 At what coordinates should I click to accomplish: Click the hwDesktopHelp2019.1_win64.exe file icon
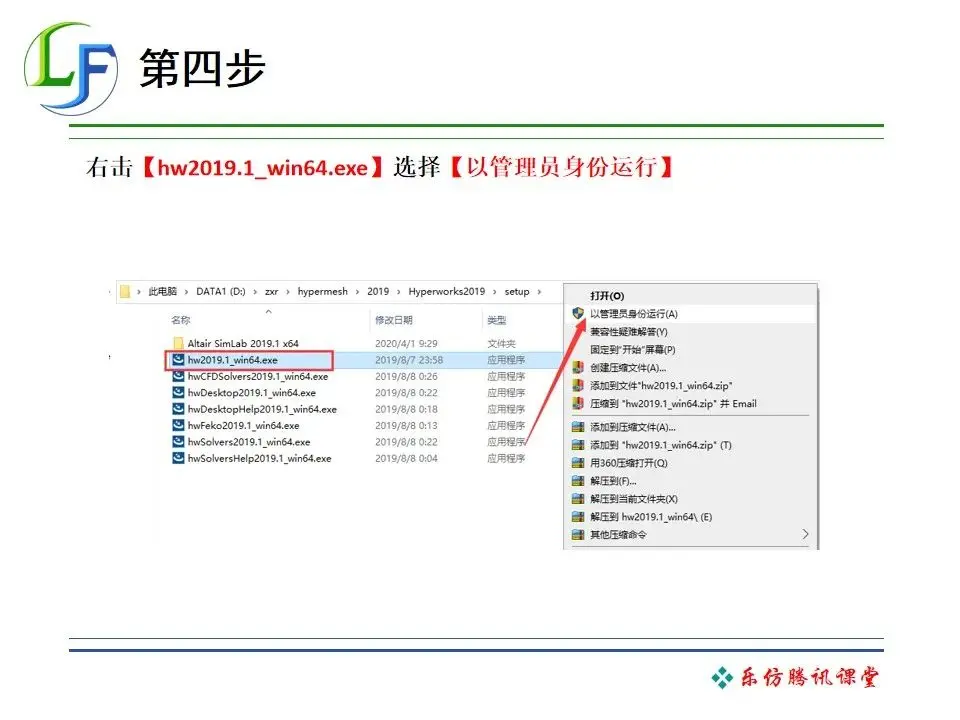tap(178, 409)
